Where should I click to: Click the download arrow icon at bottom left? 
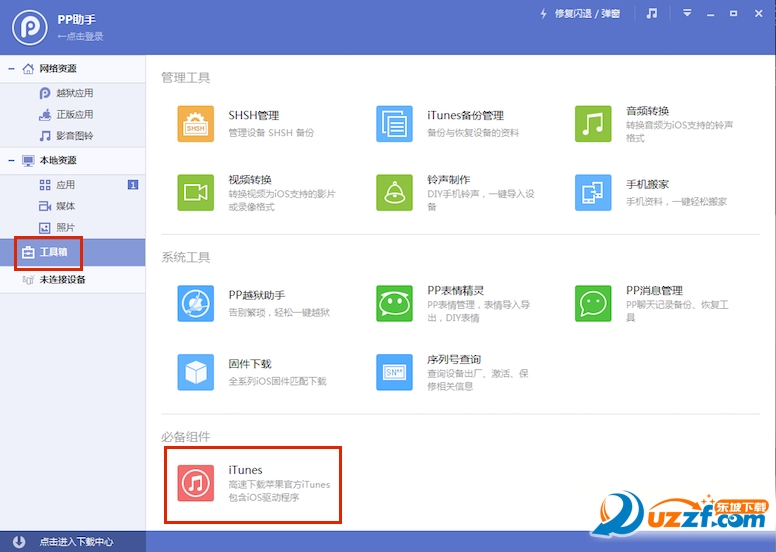[19, 542]
